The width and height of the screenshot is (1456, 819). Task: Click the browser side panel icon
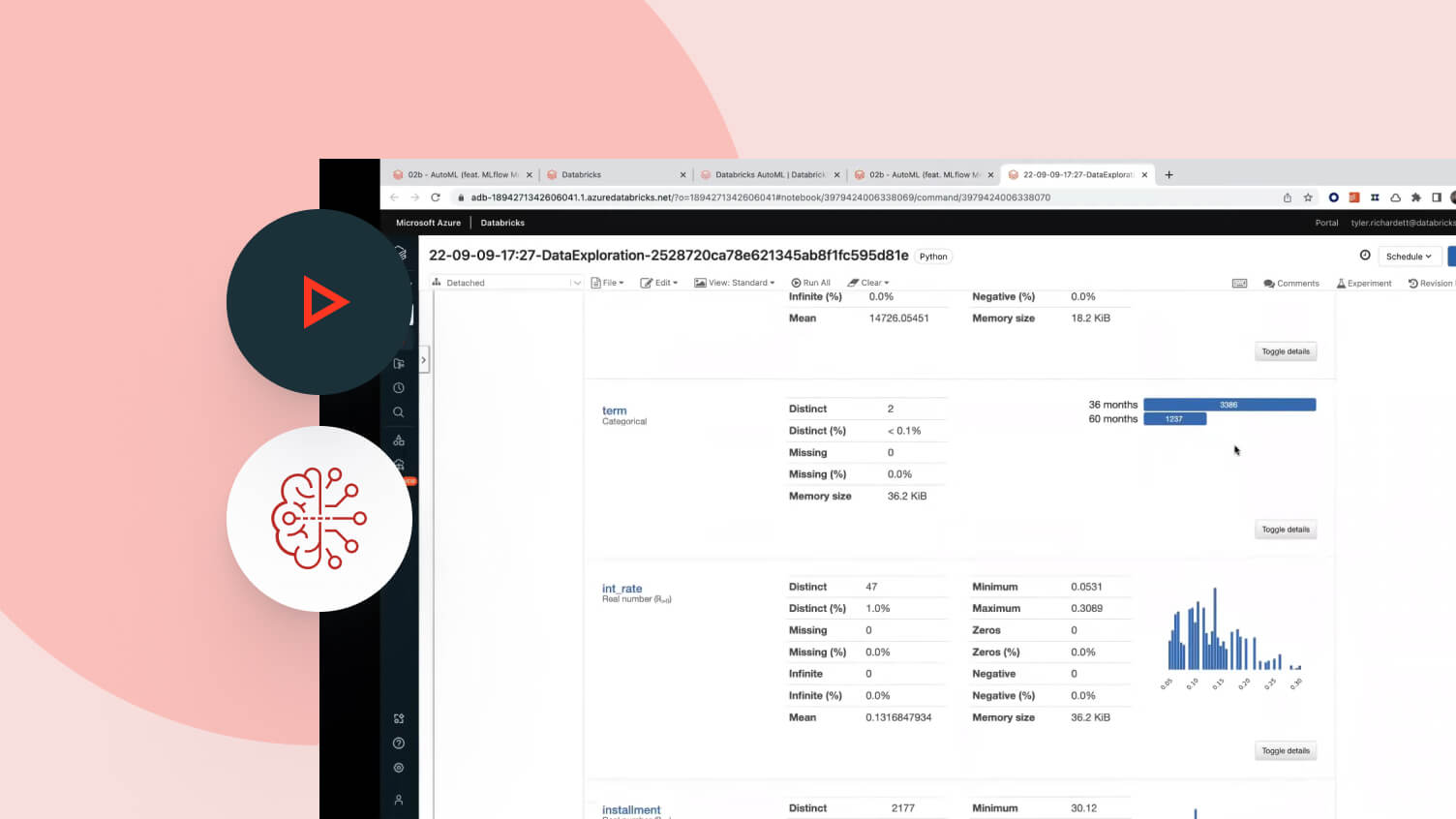(1437, 197)
